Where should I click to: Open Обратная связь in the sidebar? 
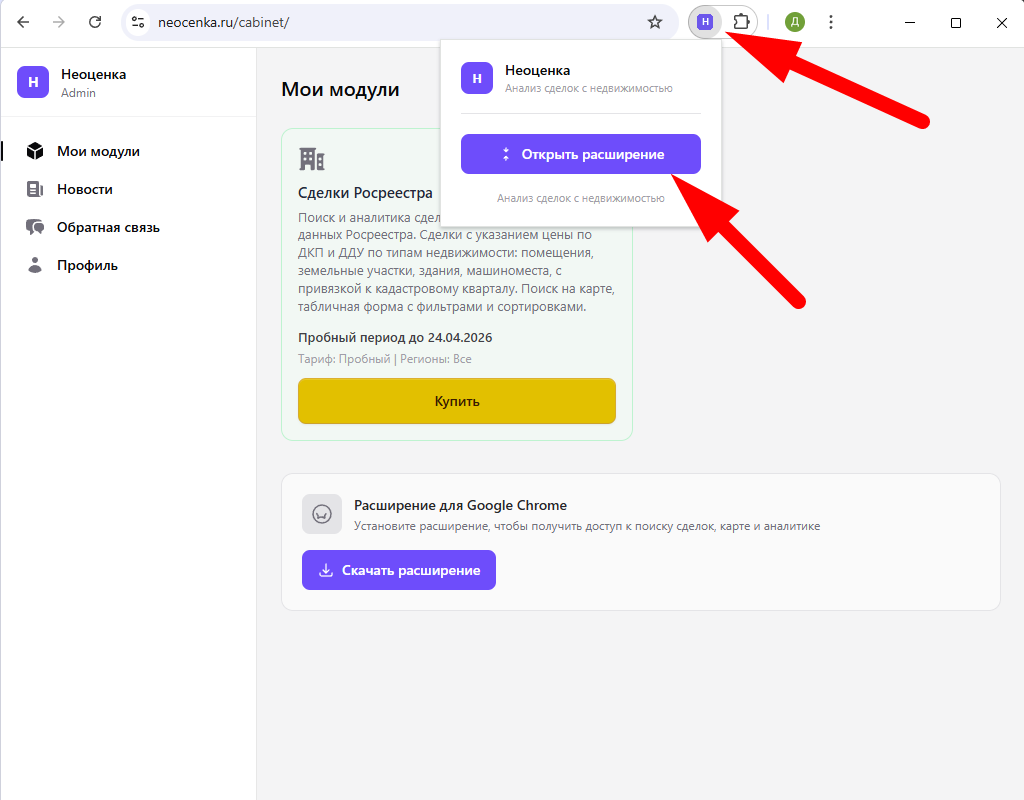(108, 227)
